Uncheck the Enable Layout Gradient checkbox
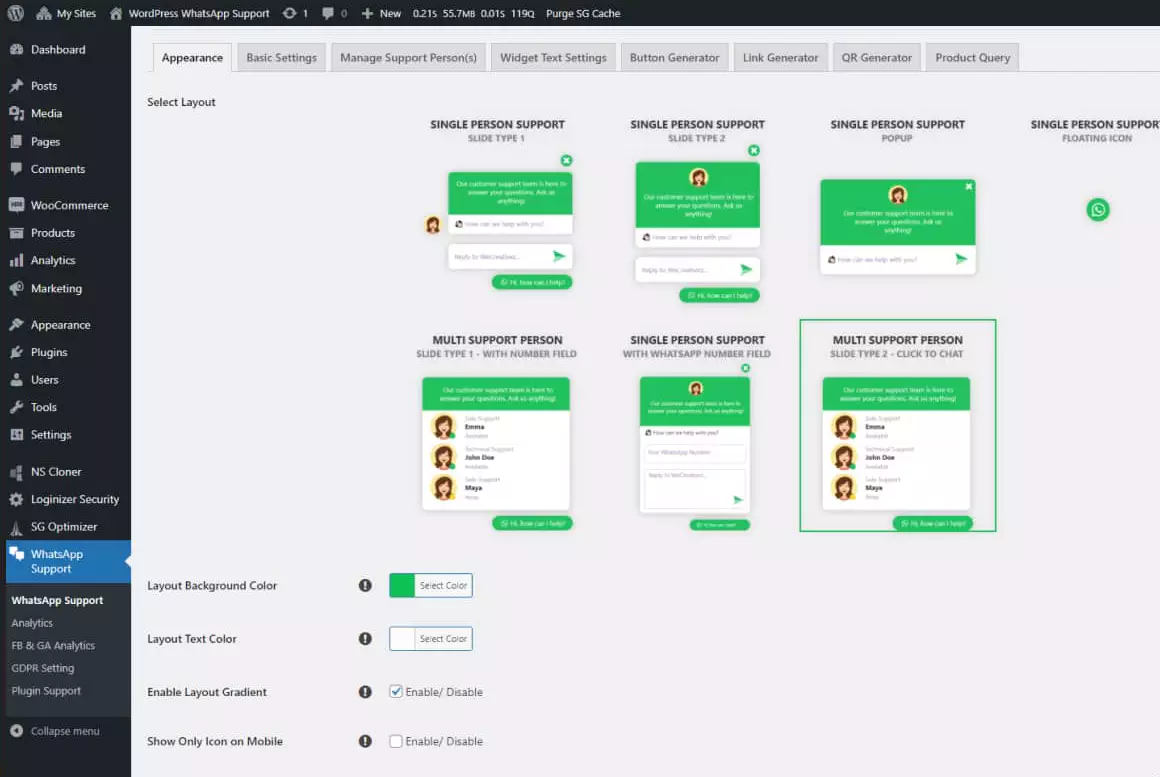The image size is (1160, 777). pyautogui.click(x=396, y=692)
